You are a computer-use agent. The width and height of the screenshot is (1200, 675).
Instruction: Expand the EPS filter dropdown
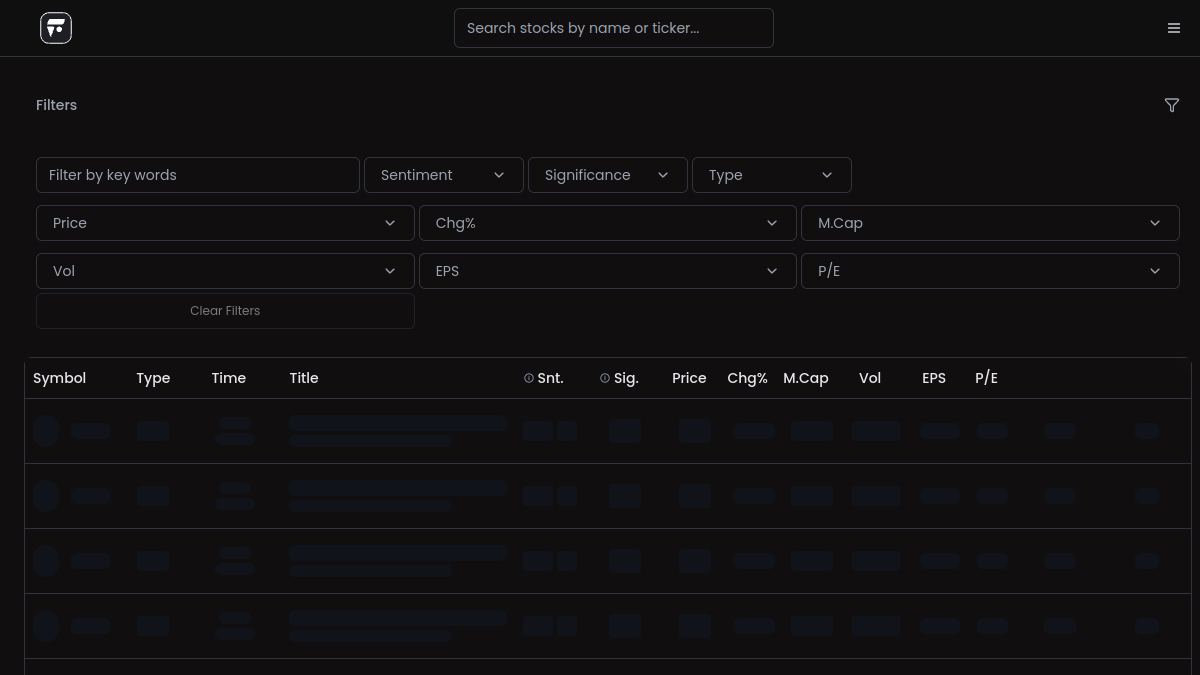(x=608, y=271)
